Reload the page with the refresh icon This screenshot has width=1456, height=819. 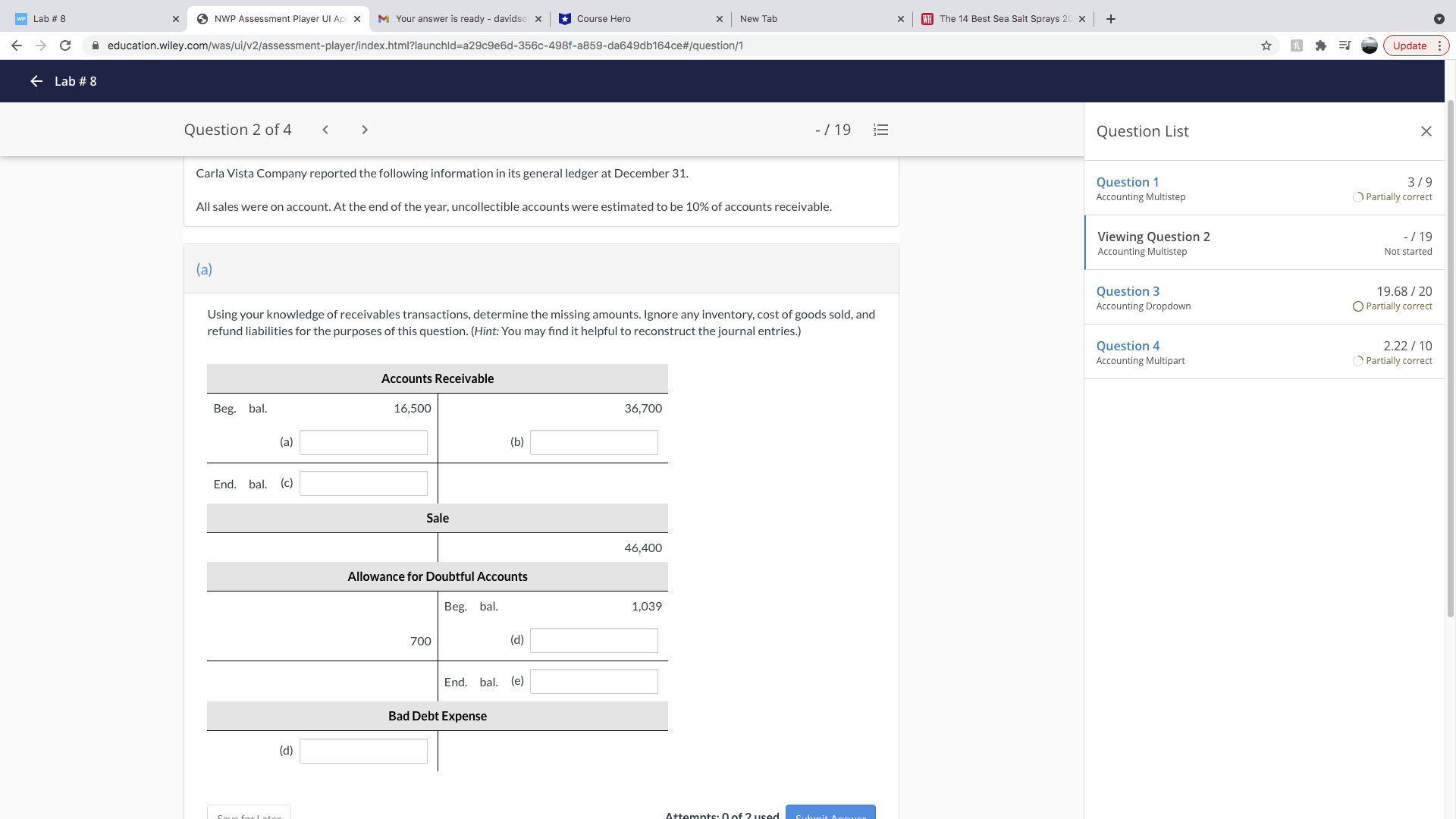pyautogui.click(x=65, y=45)
